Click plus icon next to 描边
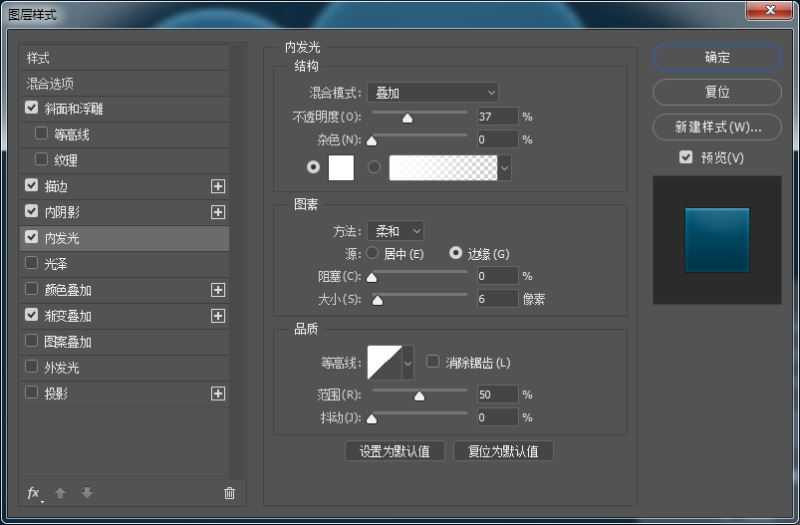Screen dimensions: 800x525 [218, 186]
